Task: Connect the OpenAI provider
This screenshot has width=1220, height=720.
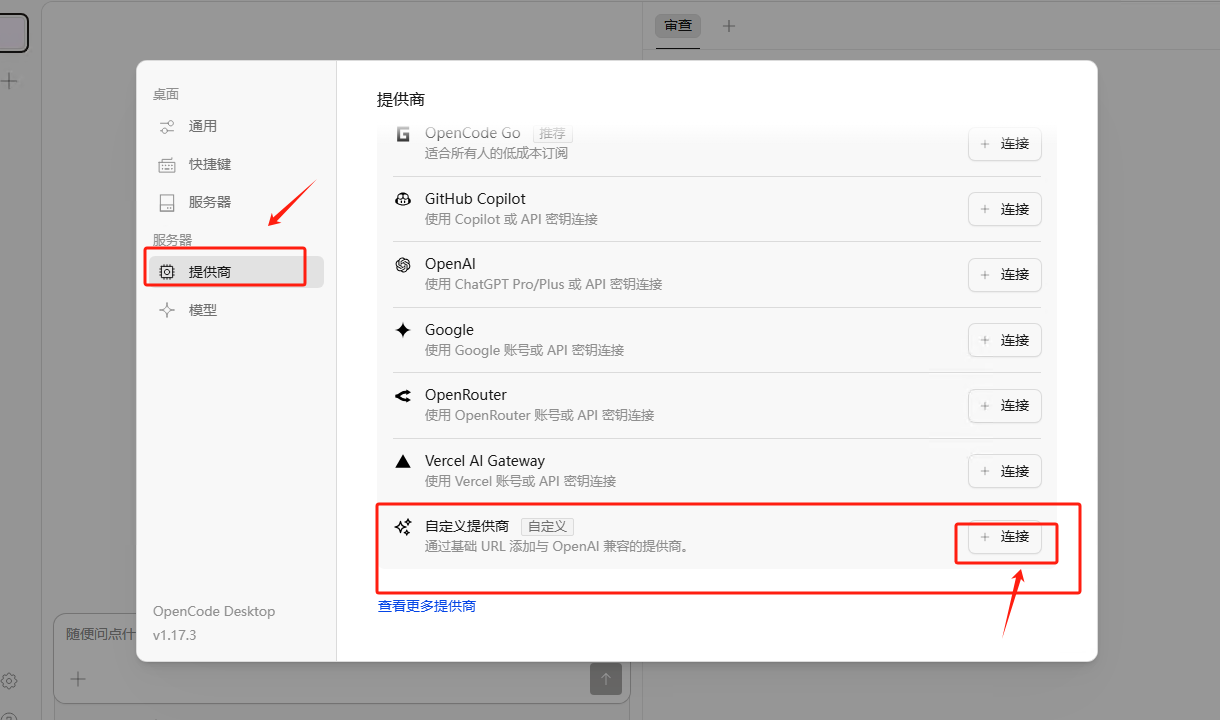Action: [1005, 275]
